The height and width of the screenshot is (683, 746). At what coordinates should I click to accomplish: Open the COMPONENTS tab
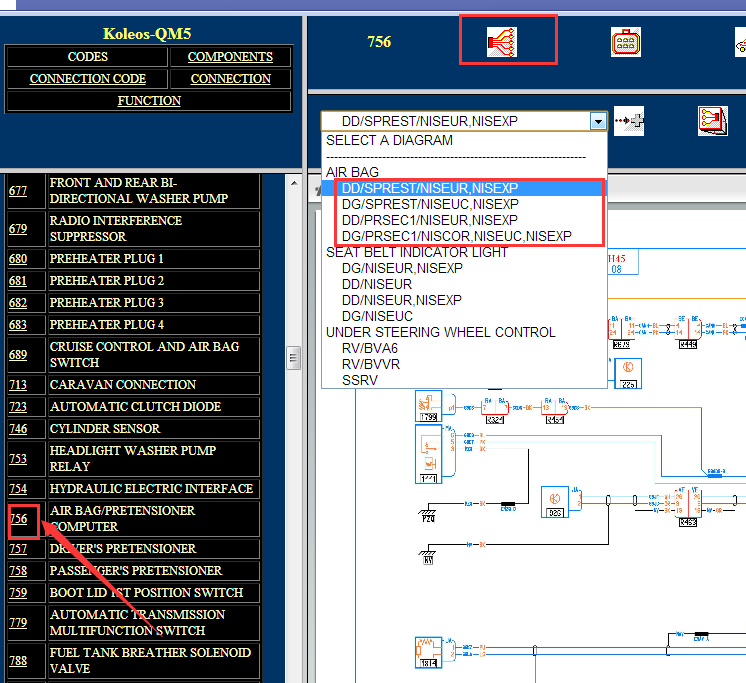pyautogui.click(x=230, y=57)
